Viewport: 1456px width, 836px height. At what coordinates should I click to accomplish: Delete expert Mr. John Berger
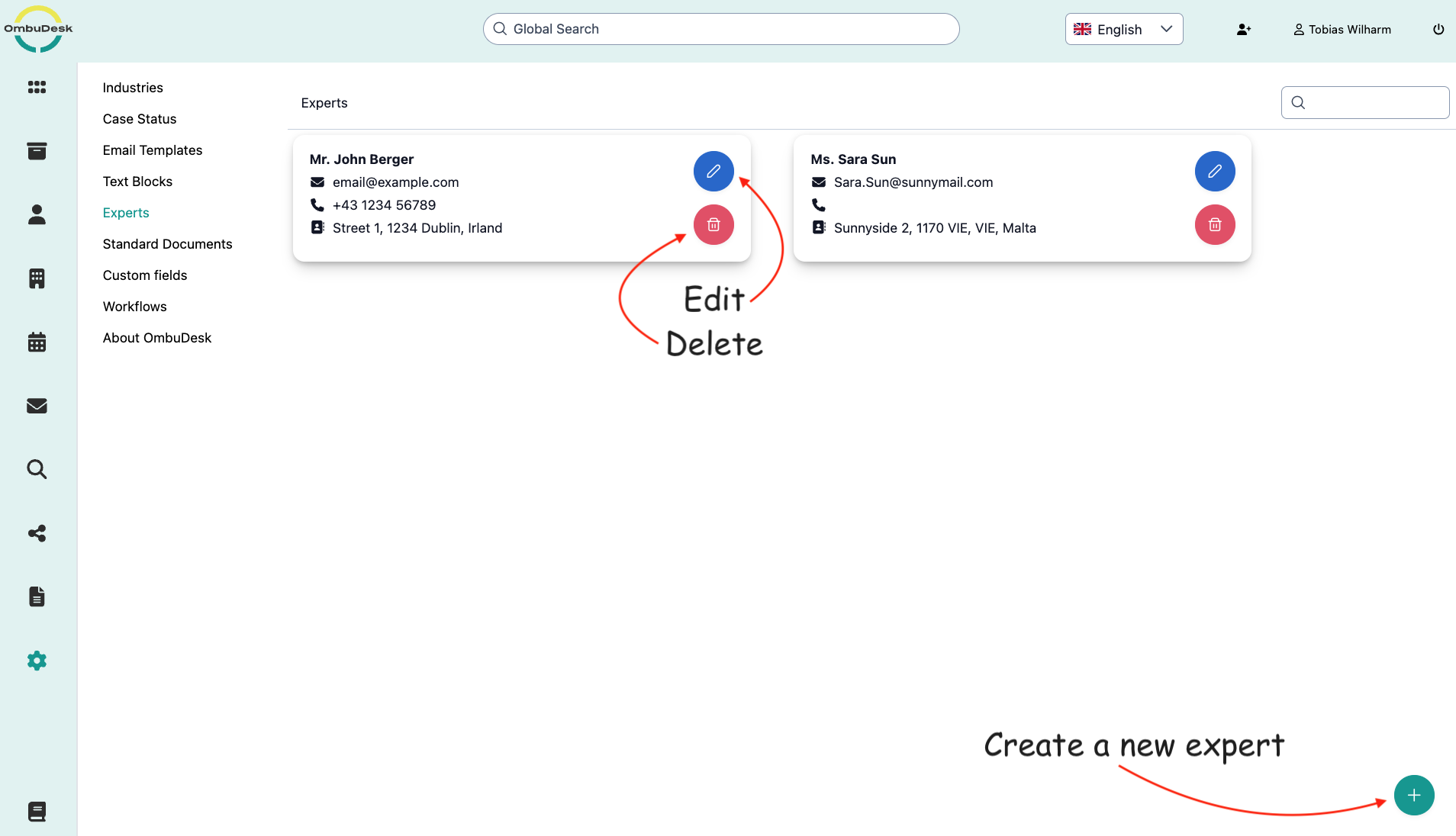[x=714, y=225]
